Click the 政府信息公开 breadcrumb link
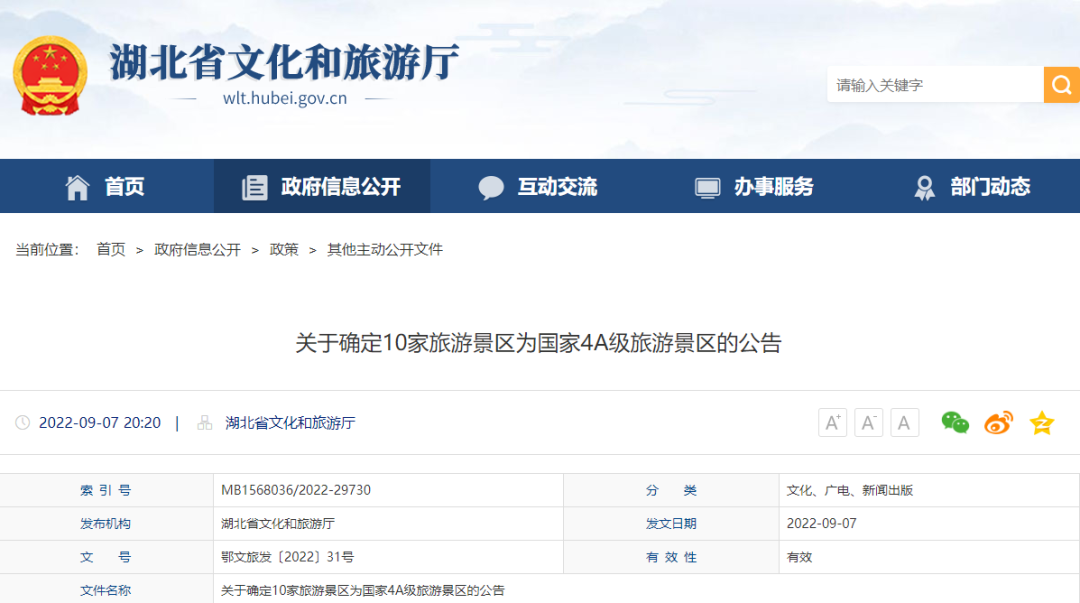1080x603 pixels. tap(197, 250)
